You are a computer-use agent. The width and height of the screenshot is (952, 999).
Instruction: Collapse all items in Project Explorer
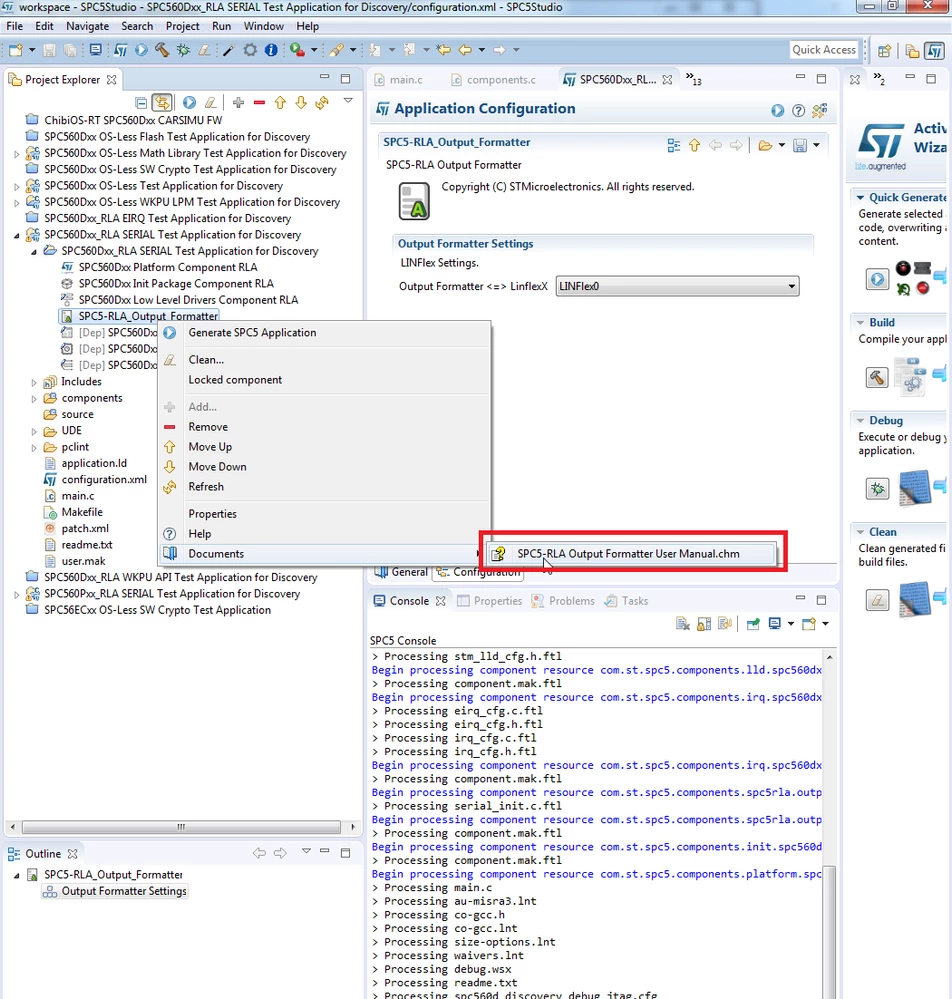click(141, 103)
